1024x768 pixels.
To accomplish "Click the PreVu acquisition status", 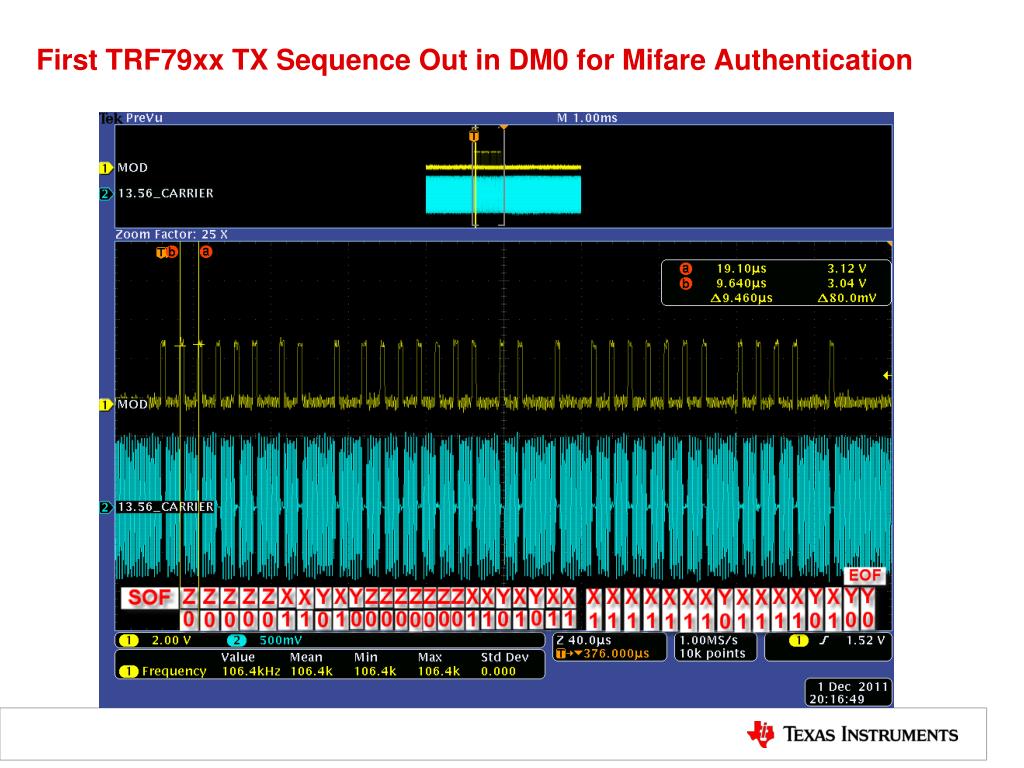I will point(144,118).
